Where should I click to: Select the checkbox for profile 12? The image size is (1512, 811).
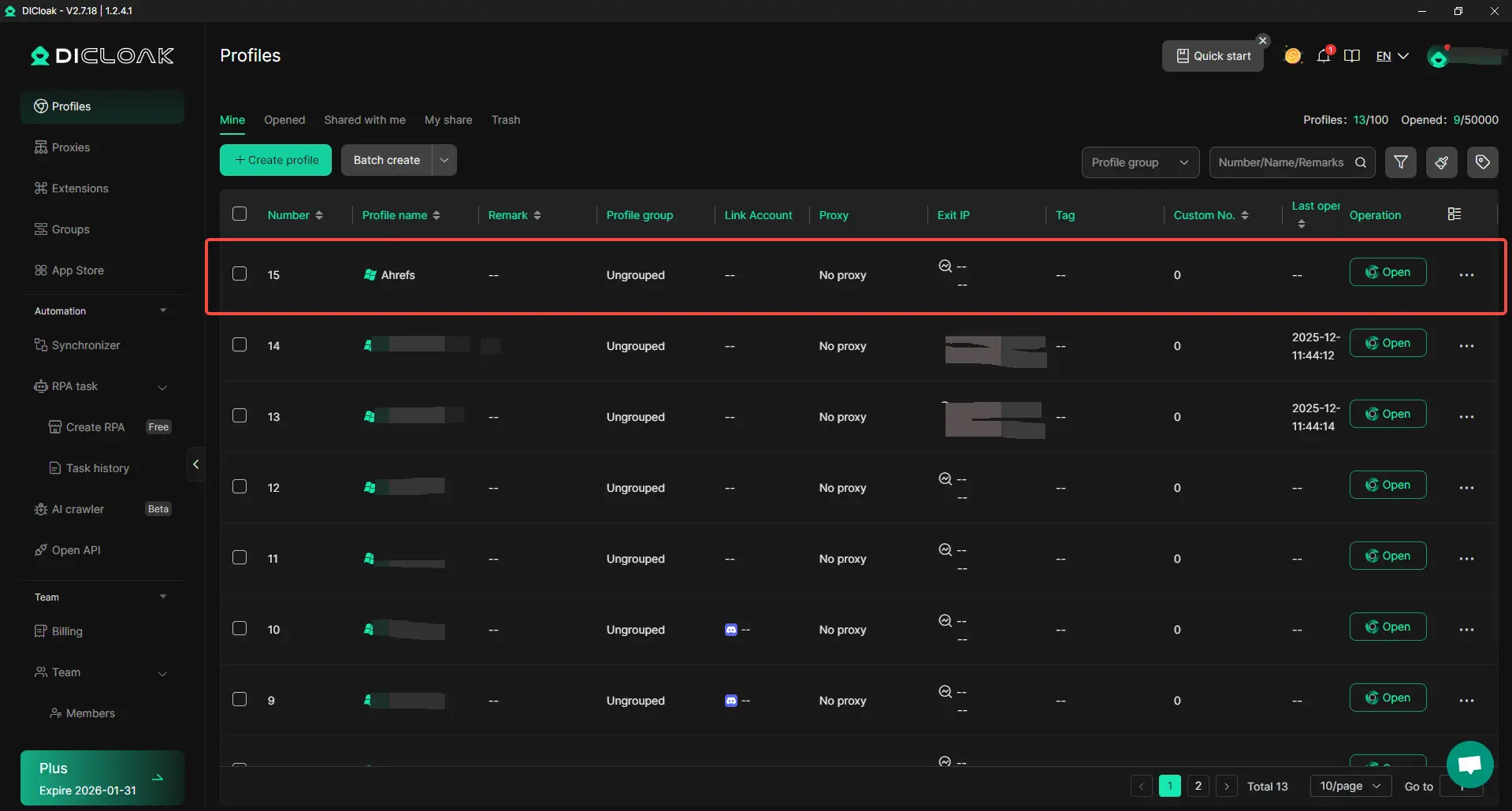240,487
